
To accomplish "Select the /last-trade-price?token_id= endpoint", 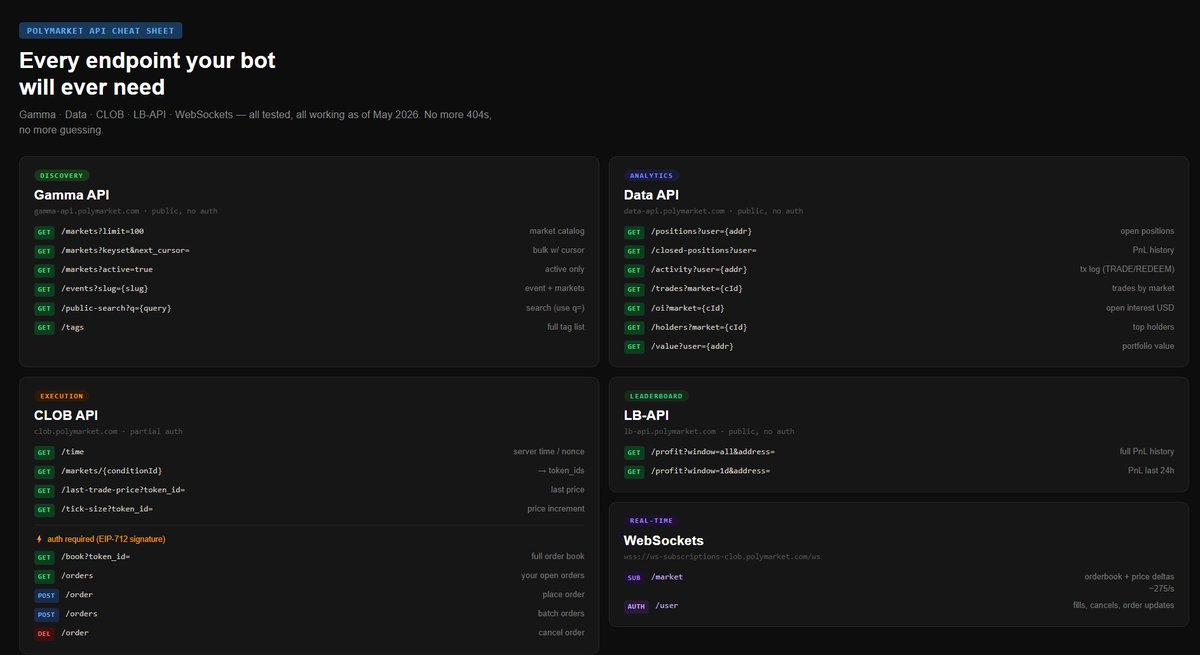I will [123, 490].
